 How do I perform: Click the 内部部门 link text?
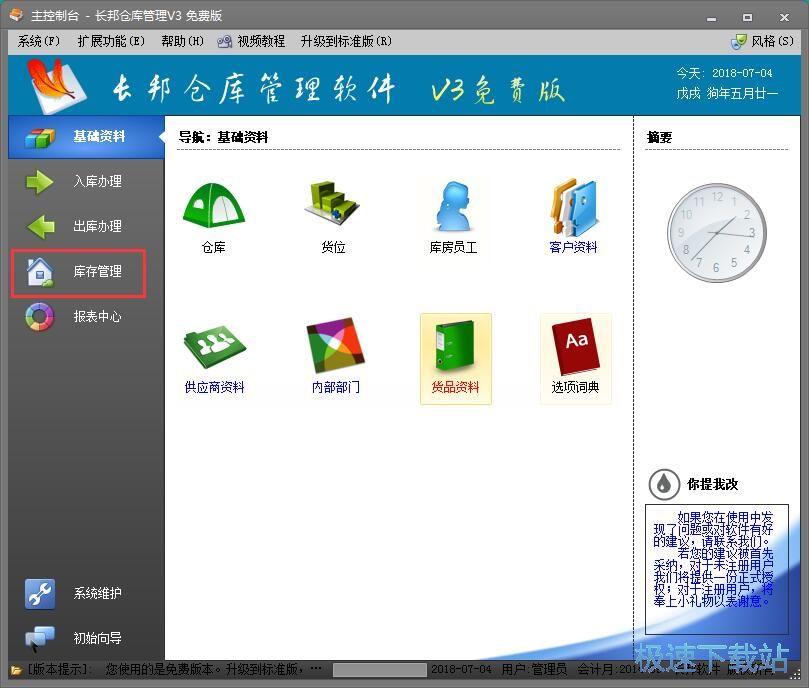point(335,388)
